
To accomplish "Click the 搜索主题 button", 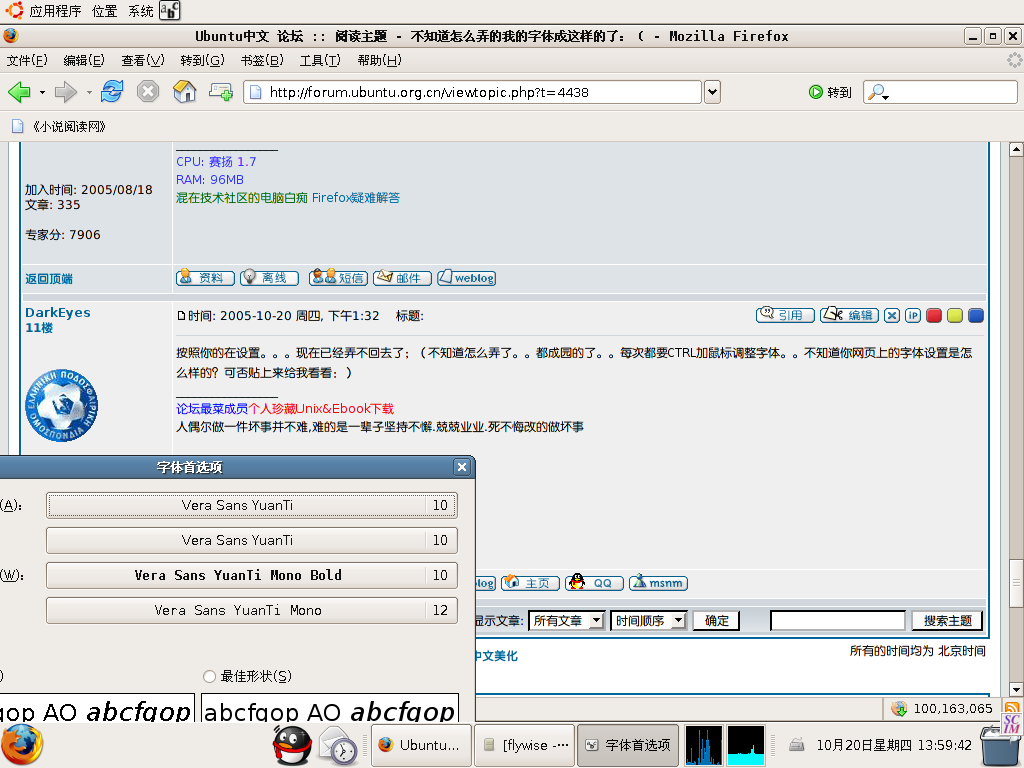I will point(947,620).
